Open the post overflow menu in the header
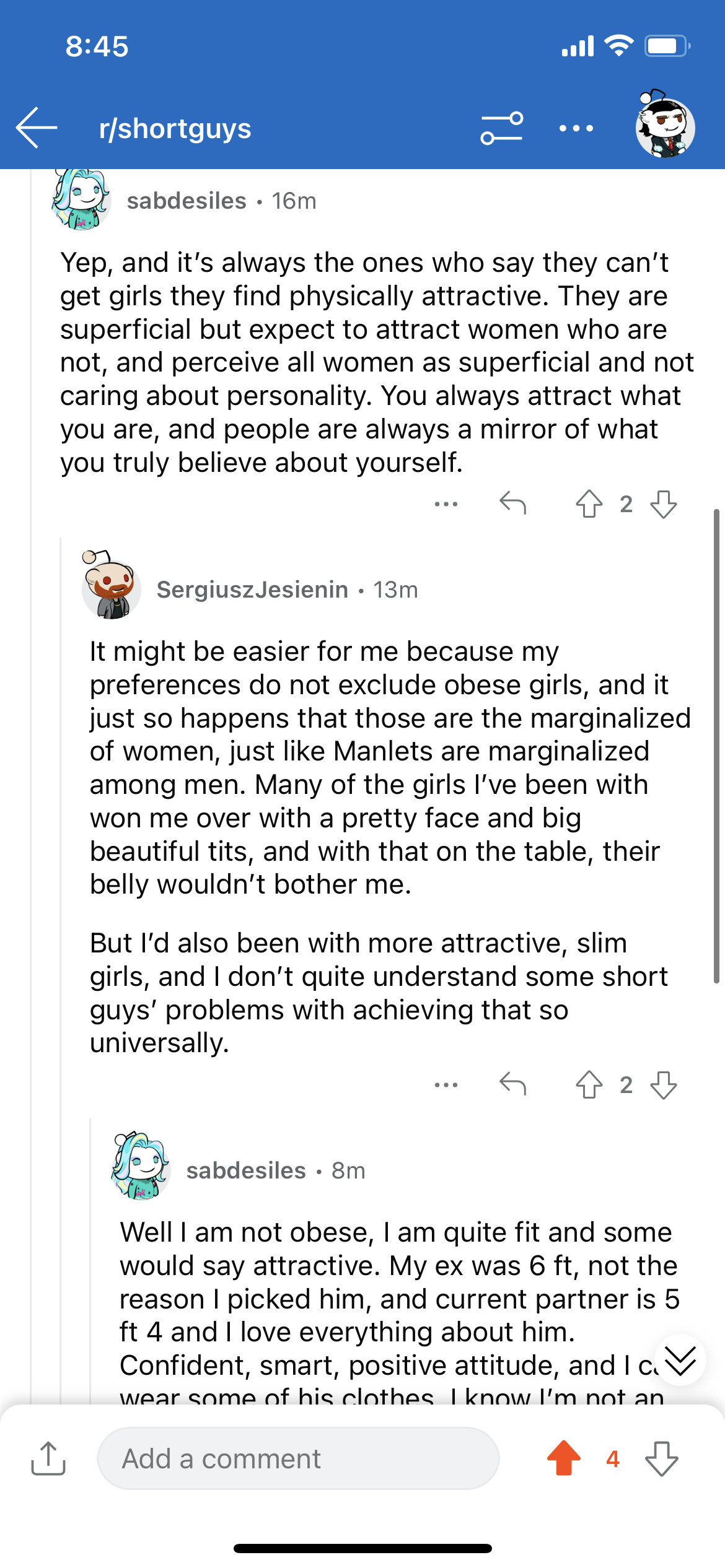This screenshot has width=725, height=1568. point(576,128)
